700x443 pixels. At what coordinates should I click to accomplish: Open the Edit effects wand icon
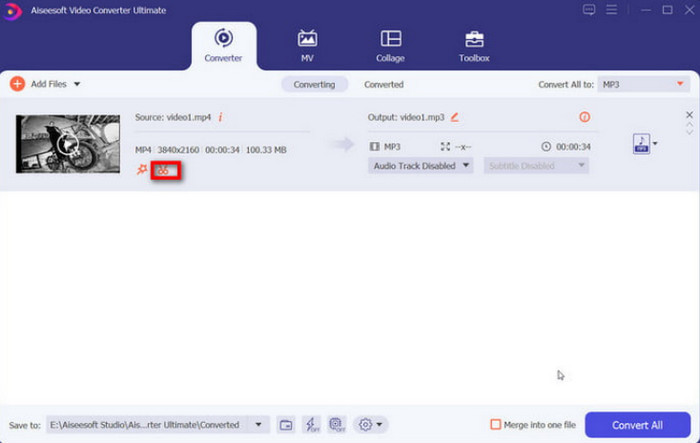142,170
